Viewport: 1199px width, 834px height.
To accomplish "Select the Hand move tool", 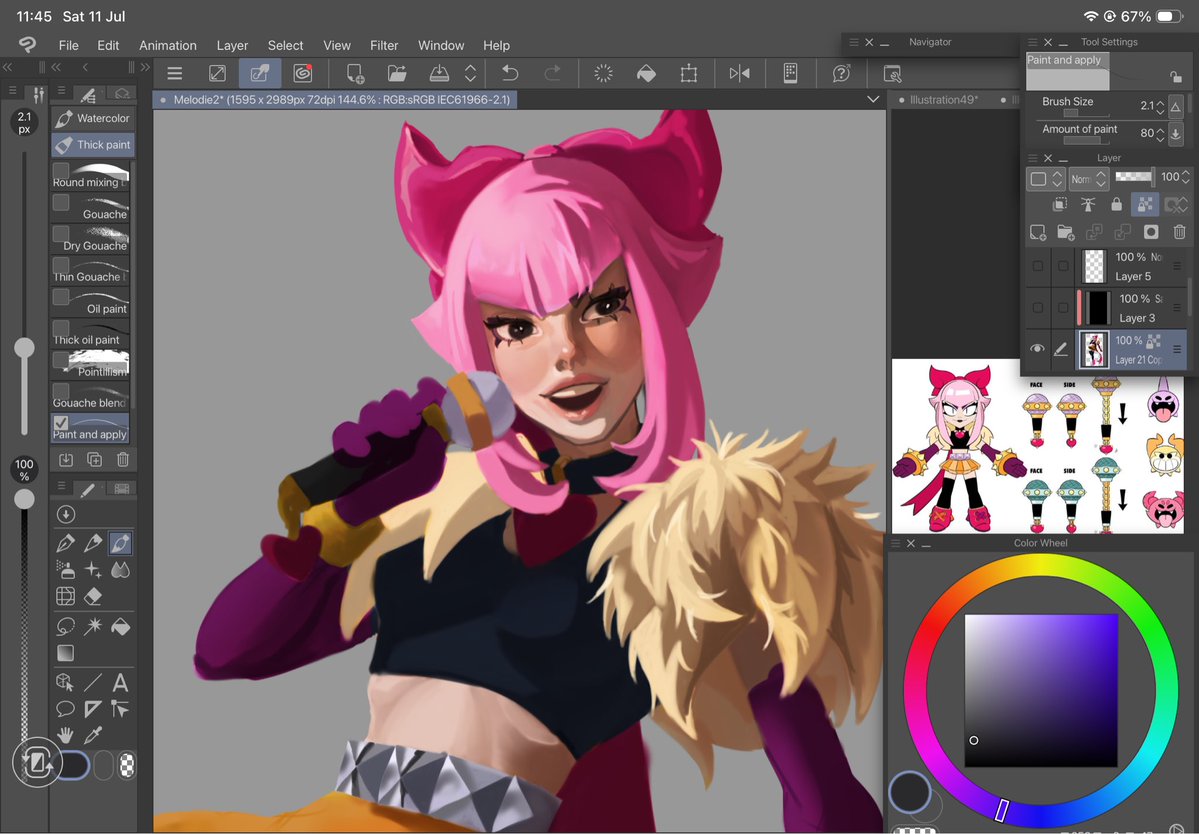I will tap(66, 735).
